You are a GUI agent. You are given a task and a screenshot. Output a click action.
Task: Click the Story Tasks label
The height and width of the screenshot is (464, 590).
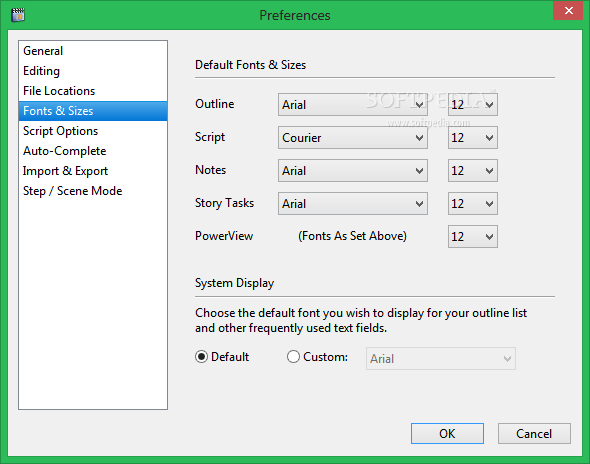coord(224,203)
